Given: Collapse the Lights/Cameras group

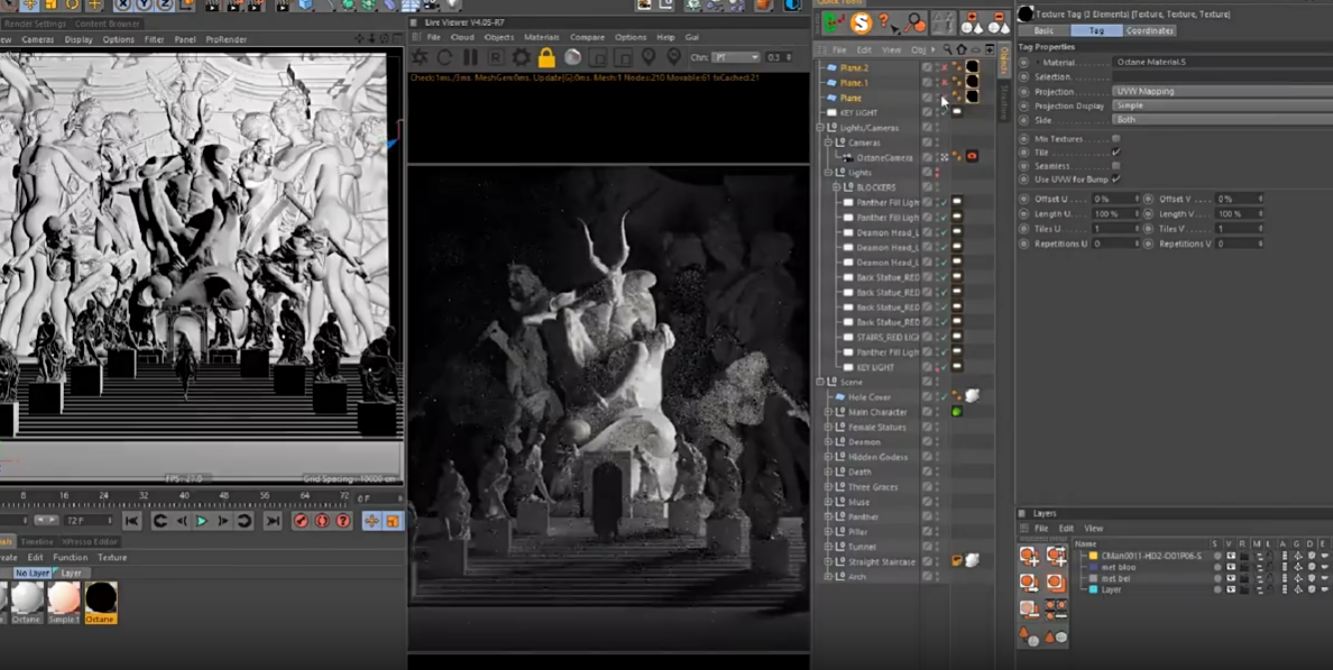Looking at the screenshot, I should coord(820,128).
